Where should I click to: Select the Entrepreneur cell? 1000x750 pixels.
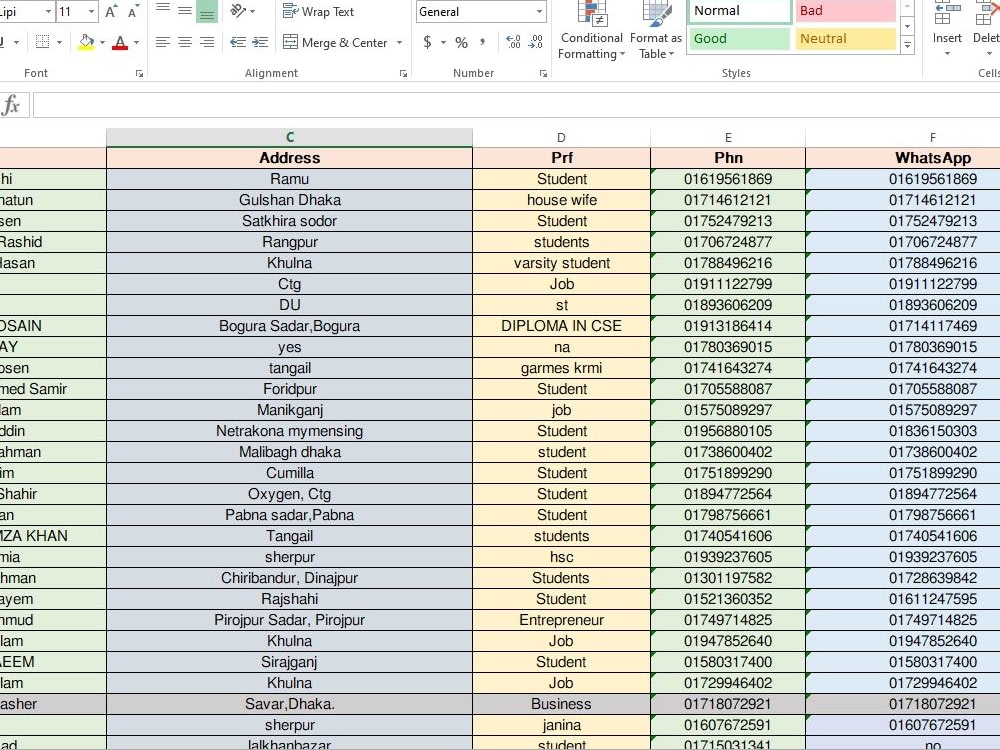561,620
